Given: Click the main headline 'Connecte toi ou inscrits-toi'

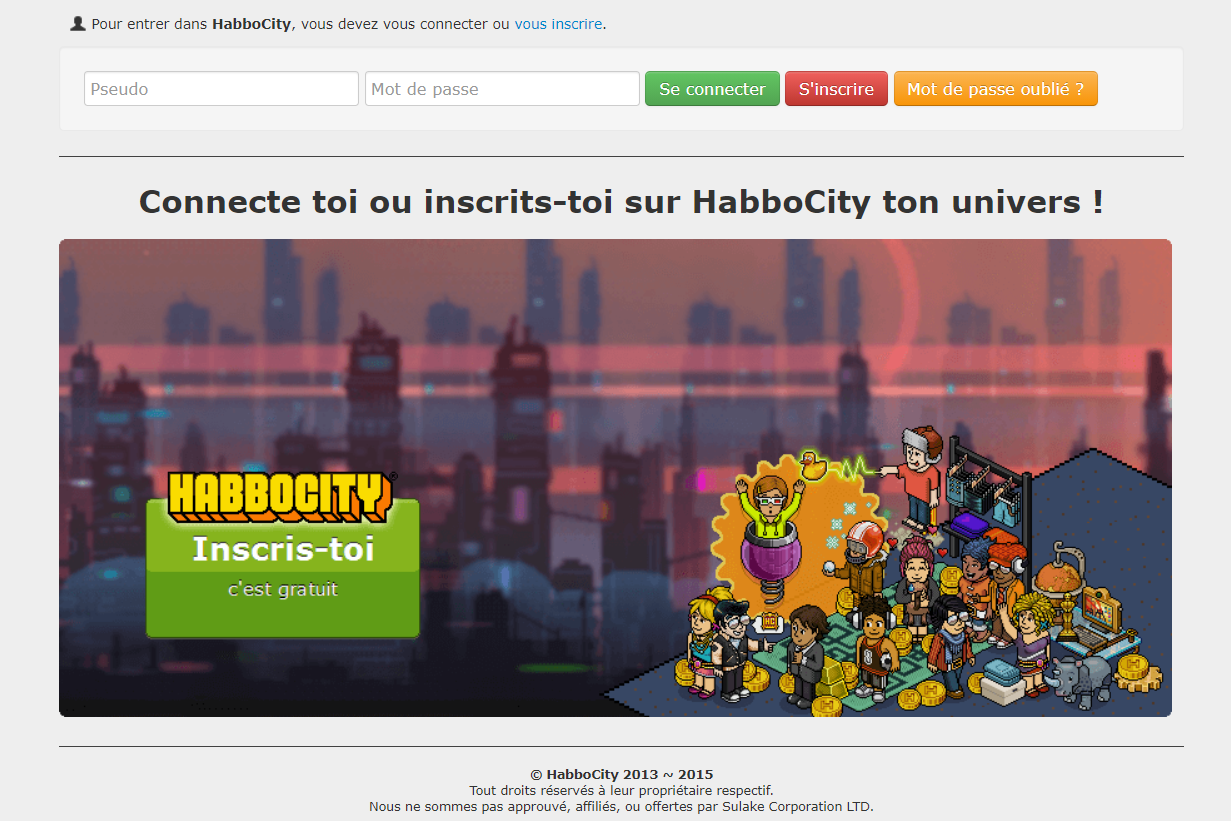Looking at the screenshot, I should pos(621,202).
